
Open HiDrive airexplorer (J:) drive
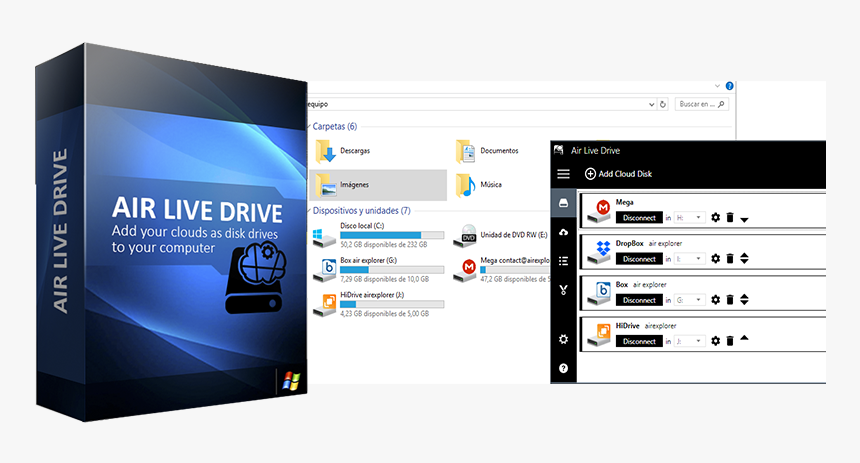tap(378, 304)
